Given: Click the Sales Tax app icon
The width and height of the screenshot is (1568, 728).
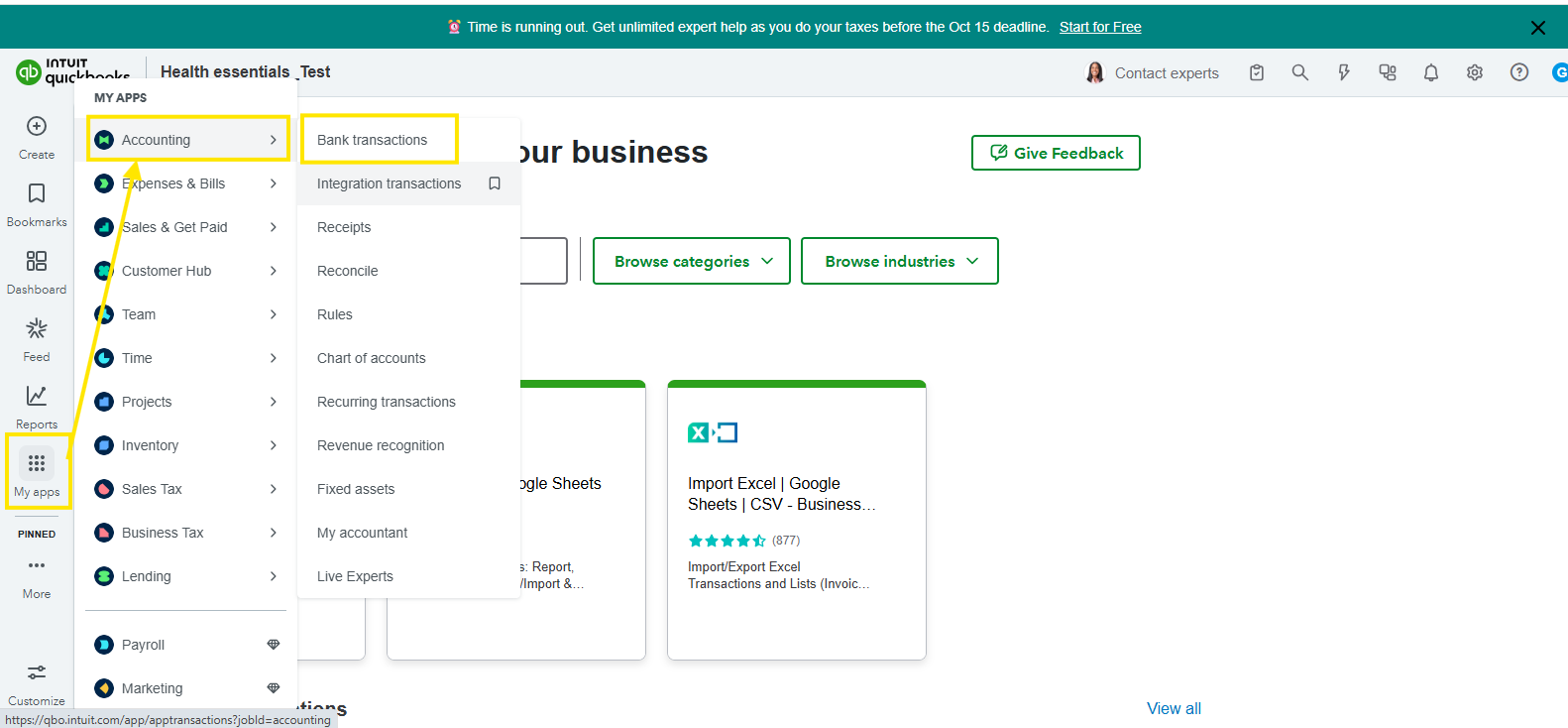Looking at the screenshot, I should (x=104, y=489).
